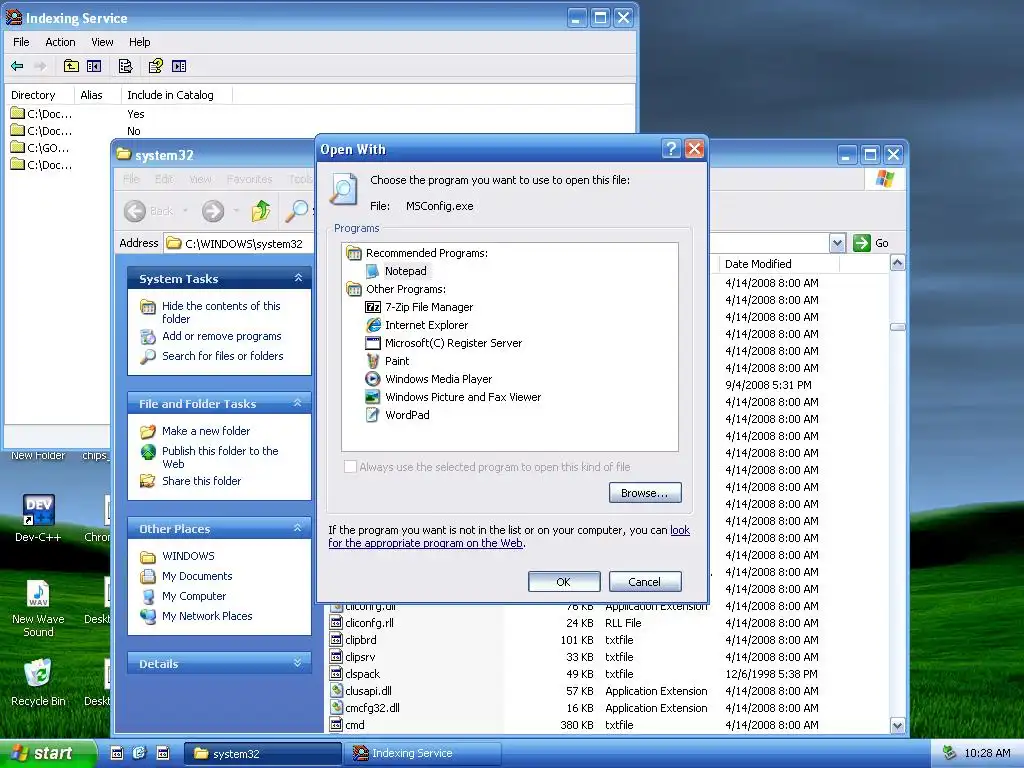
Task: Select the cmd file in system32 list
Action: pos(355,725)
